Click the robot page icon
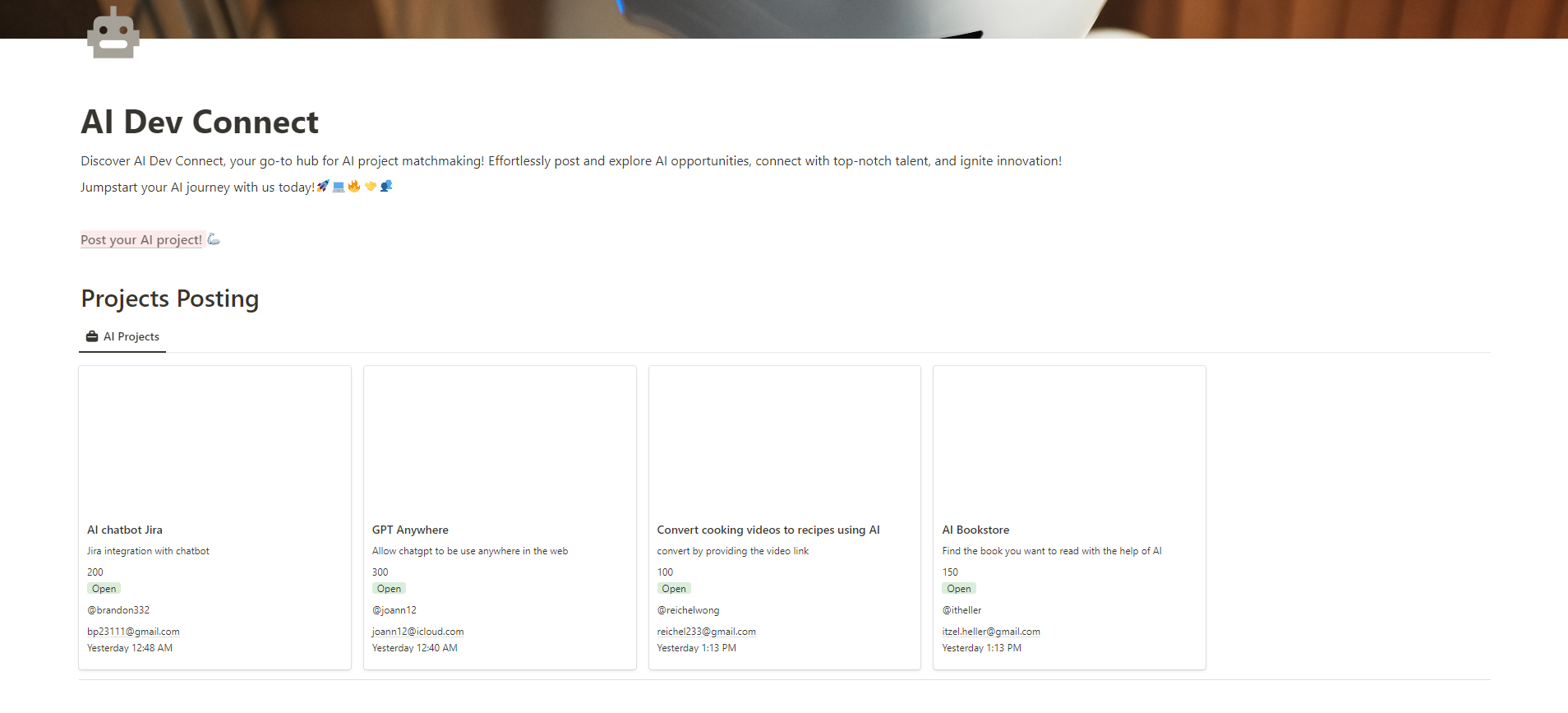This screenshot has height=713, width=1568. click(113, 34)
